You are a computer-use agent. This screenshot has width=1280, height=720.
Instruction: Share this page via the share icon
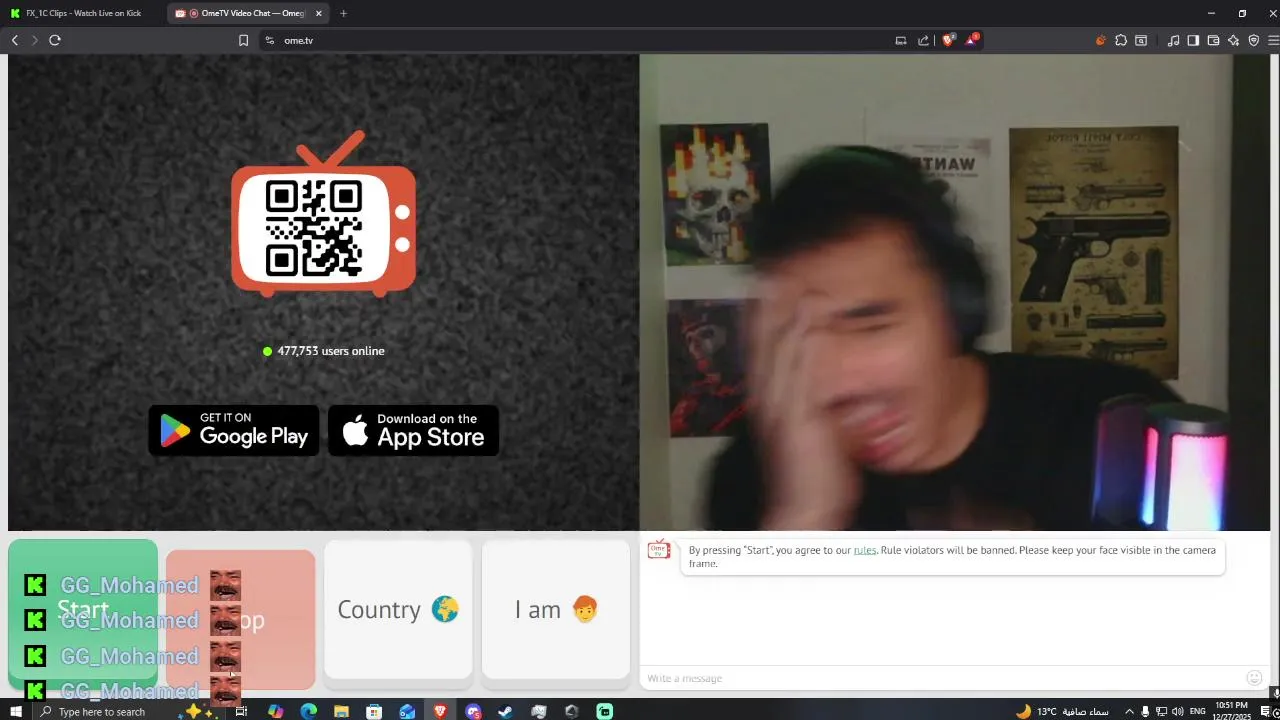922,40
